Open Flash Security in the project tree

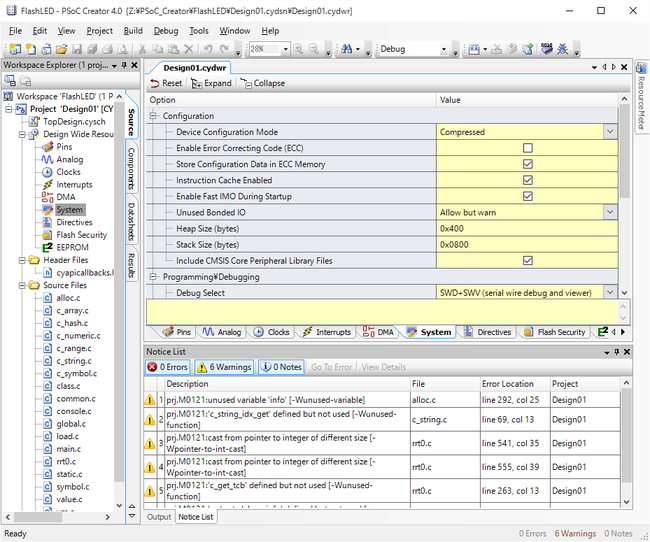[81, 235]
